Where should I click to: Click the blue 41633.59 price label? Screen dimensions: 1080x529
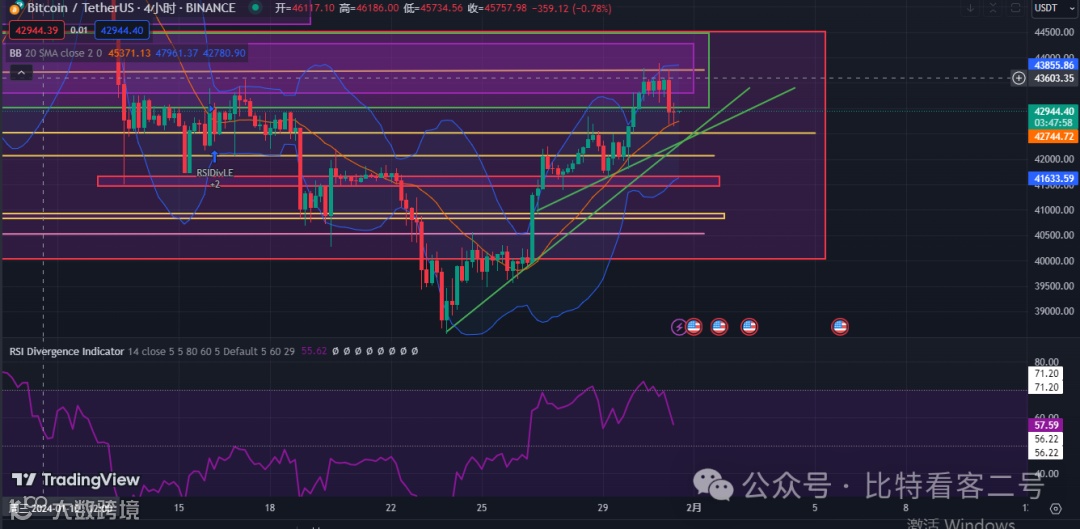[1054, 178]
